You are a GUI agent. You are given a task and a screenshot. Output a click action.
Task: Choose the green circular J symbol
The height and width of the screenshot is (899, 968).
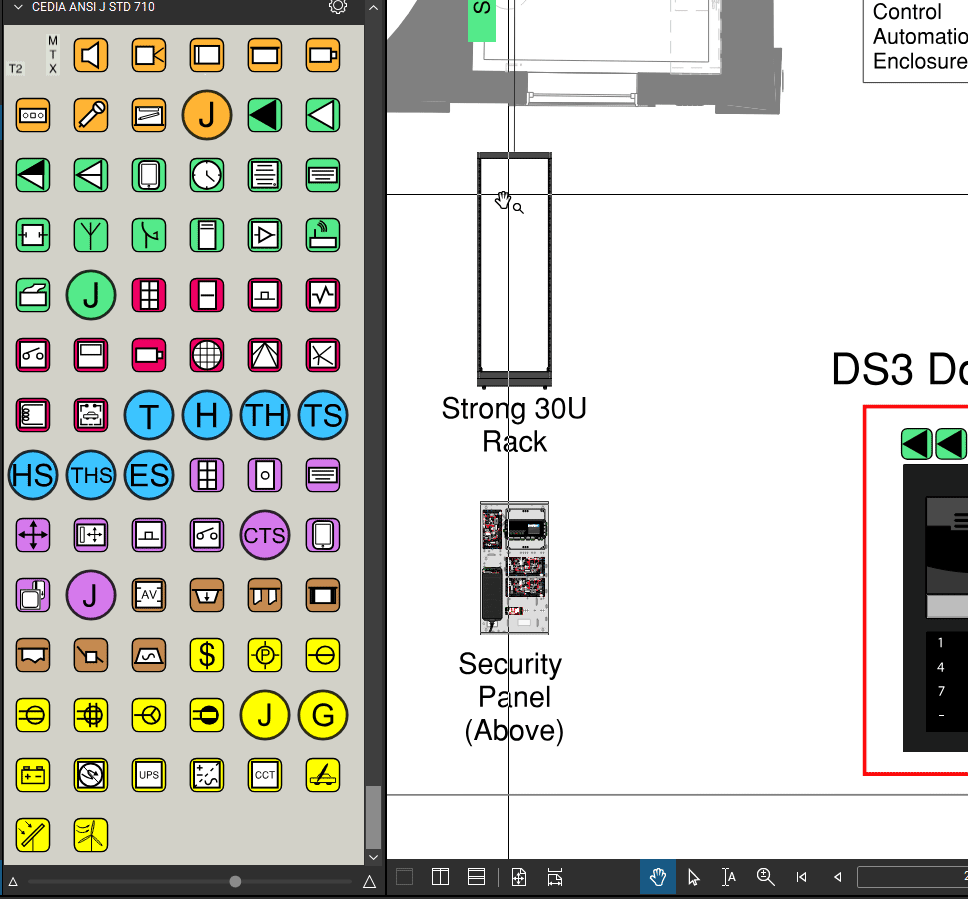point(91,295)
